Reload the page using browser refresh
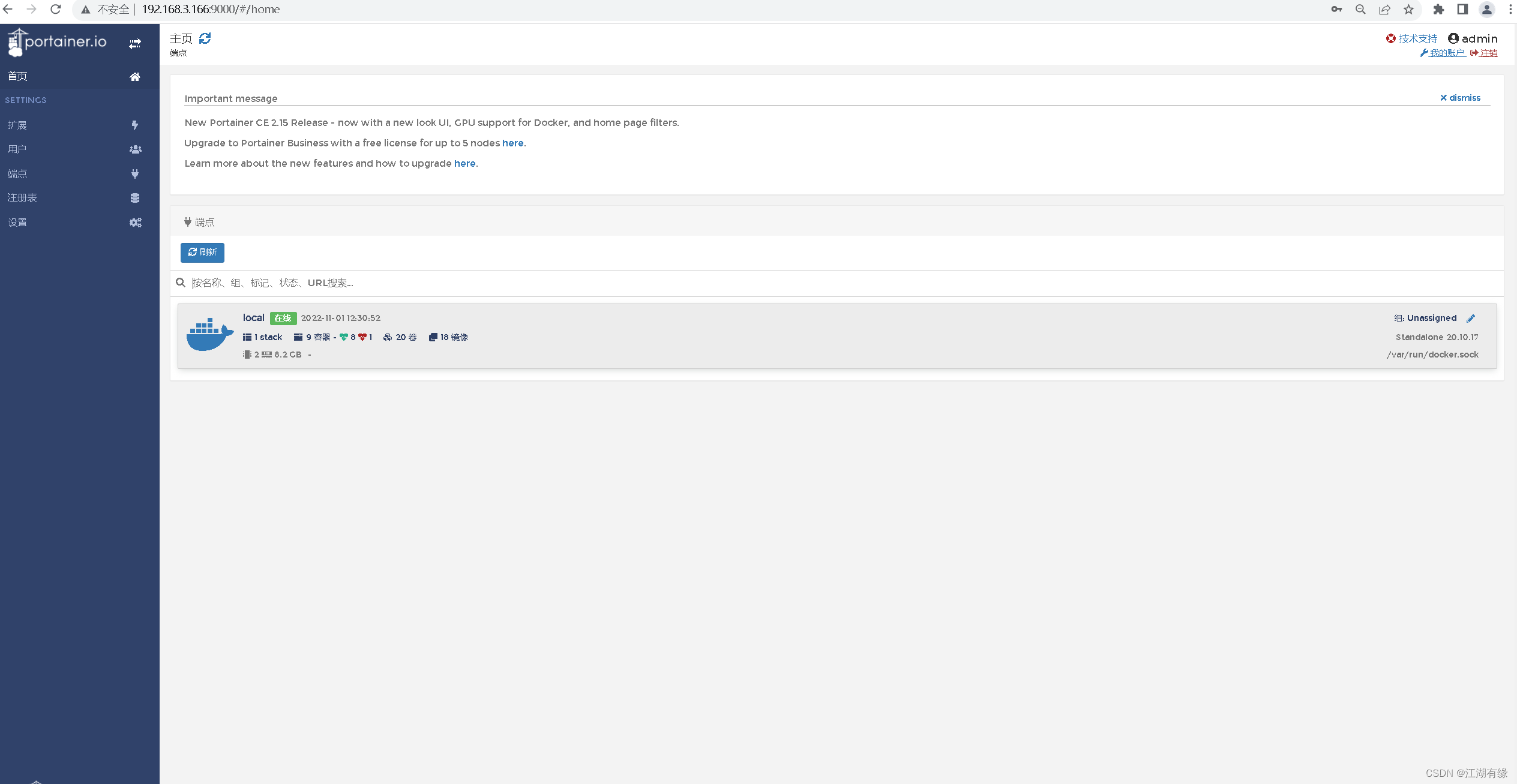 coord(55,9)
